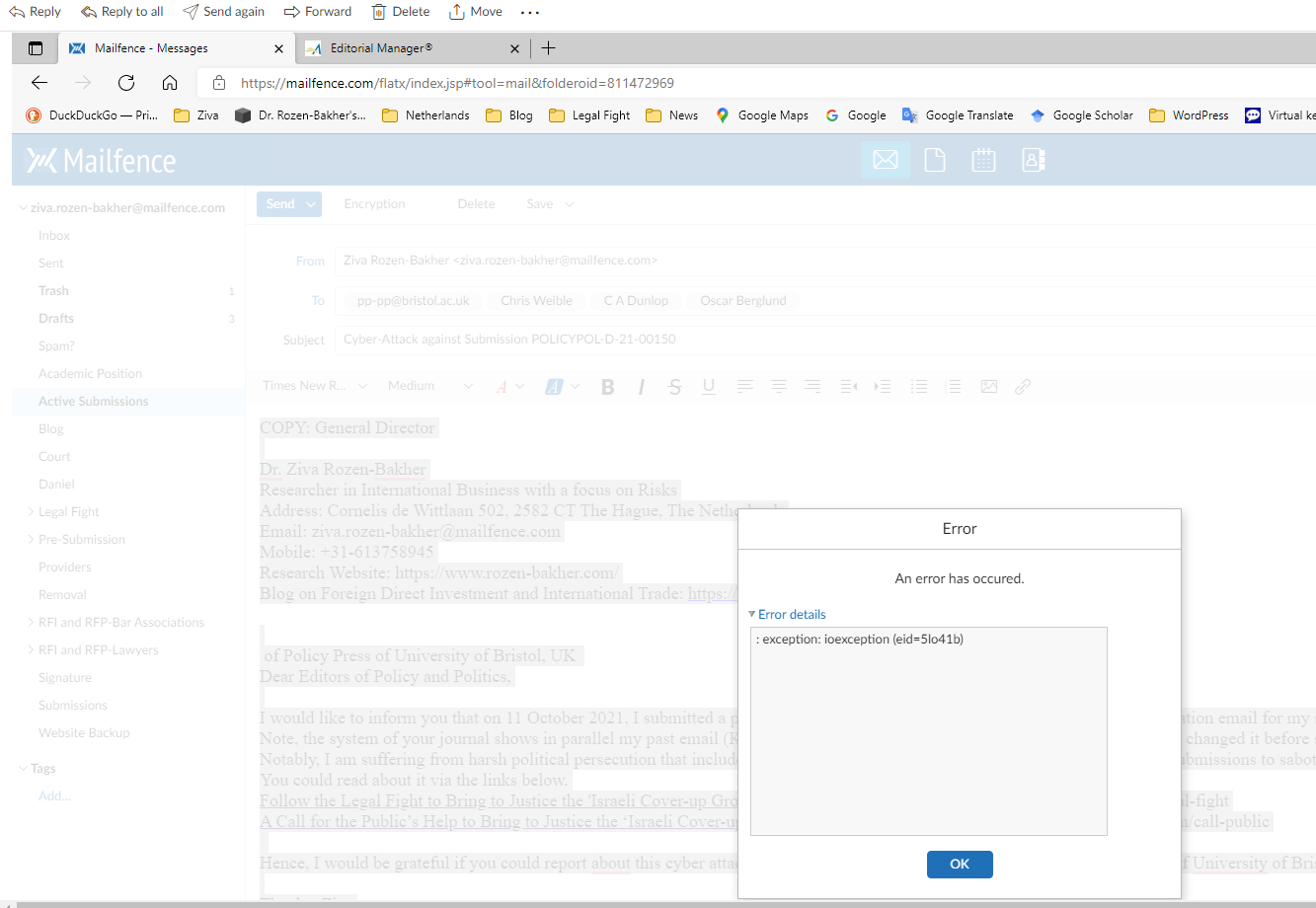
Task: Forward the message
Action: [318, 12]
